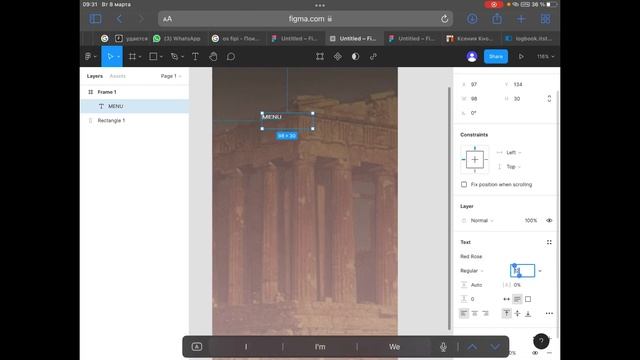The height and width of the screenshot is (360, 640).
Task: Open the Figma main menu
Action: 90,57
